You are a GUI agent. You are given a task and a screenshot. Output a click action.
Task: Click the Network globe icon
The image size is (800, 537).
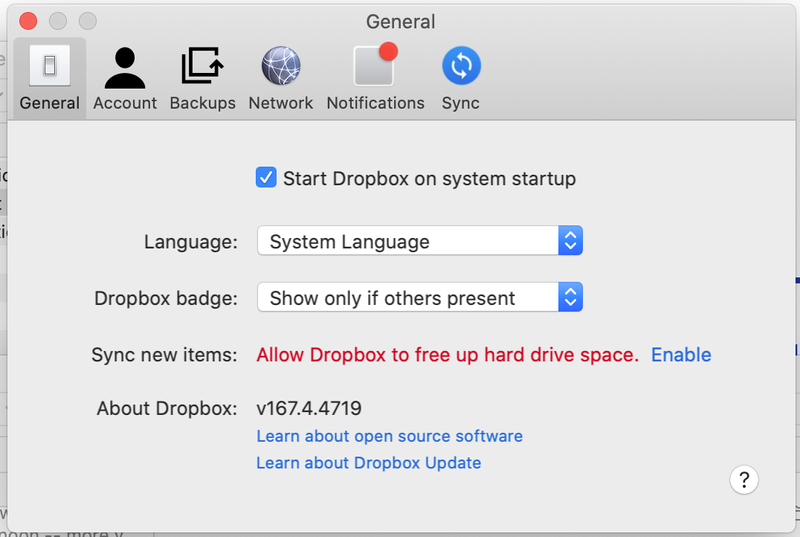[x=280, y=67]
